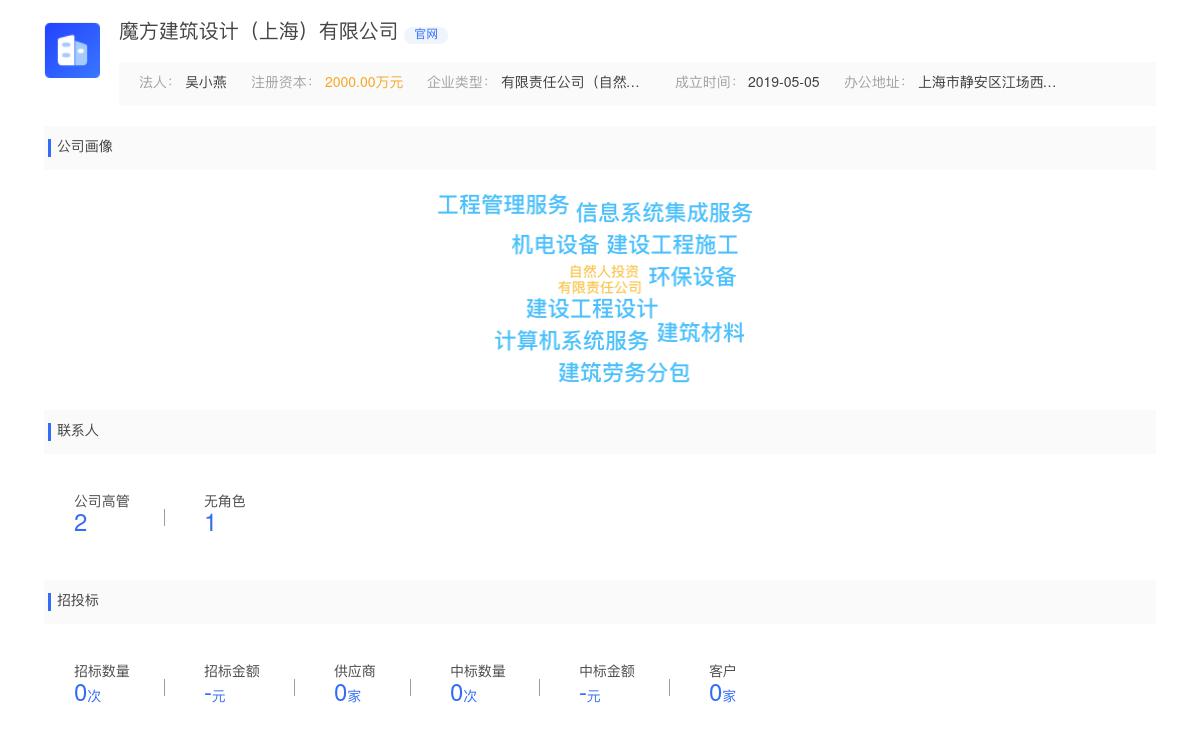Click the 客户 value 0家
This screenshot has width=1200, height=752.
[722, 694]
